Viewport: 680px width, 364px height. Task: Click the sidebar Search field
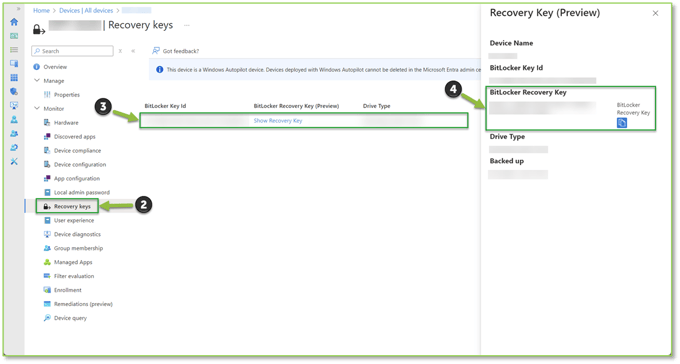point(72,51)
